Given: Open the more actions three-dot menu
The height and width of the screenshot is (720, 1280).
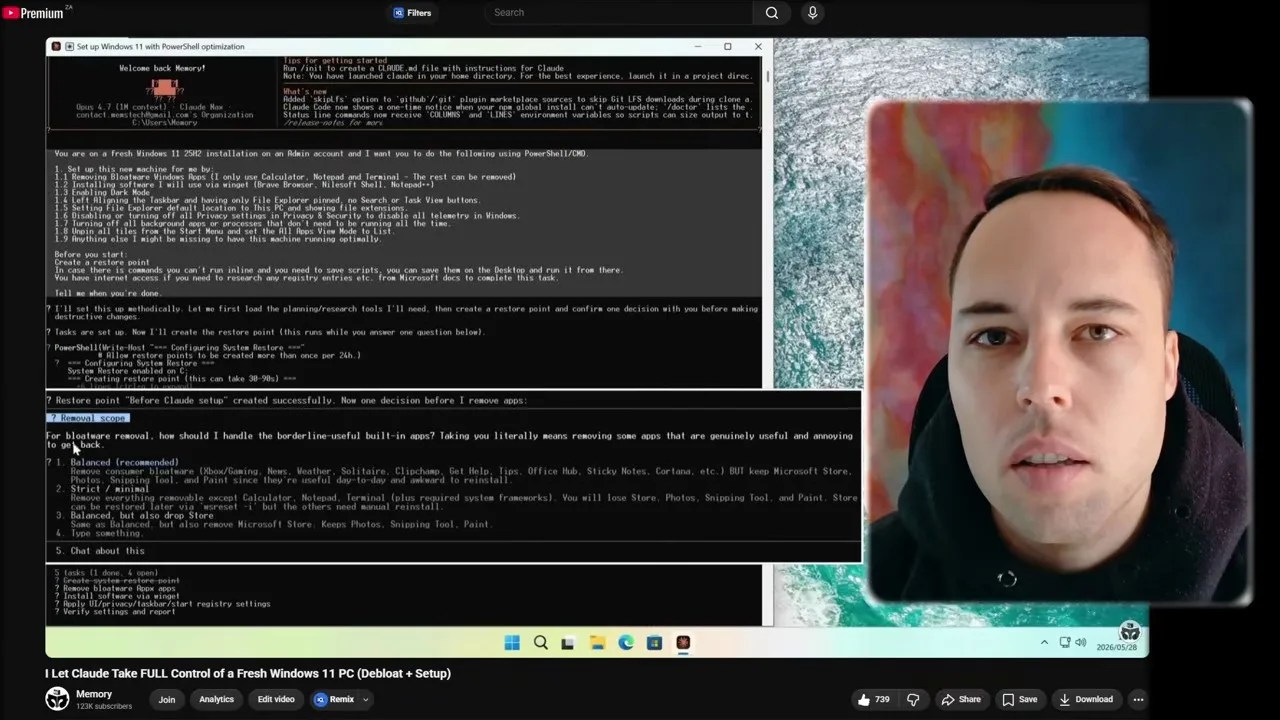Looking at the screenshot, I should 1138,700.
